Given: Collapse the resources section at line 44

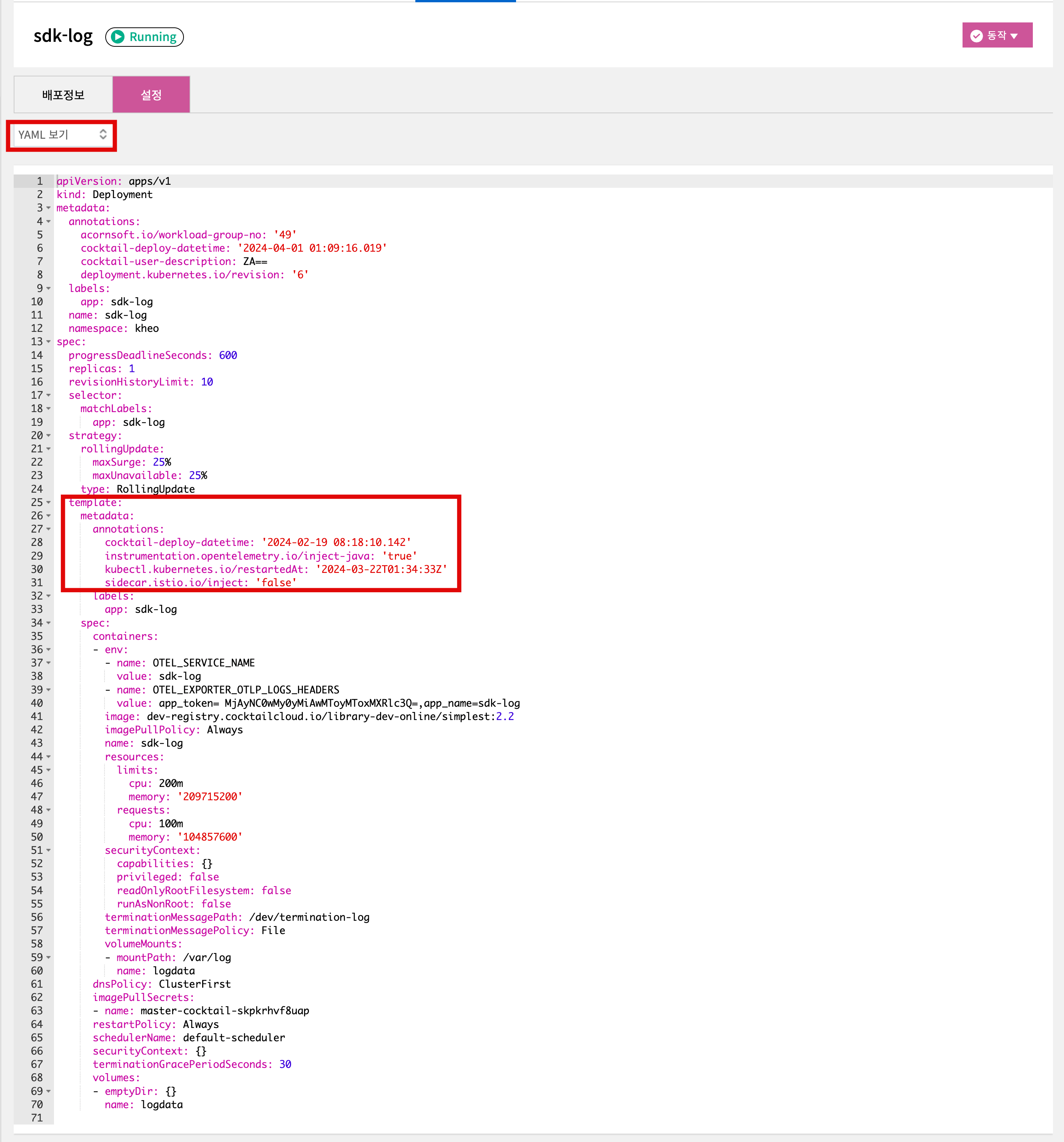Looking at the screenshot, I should tap(49, 757).
